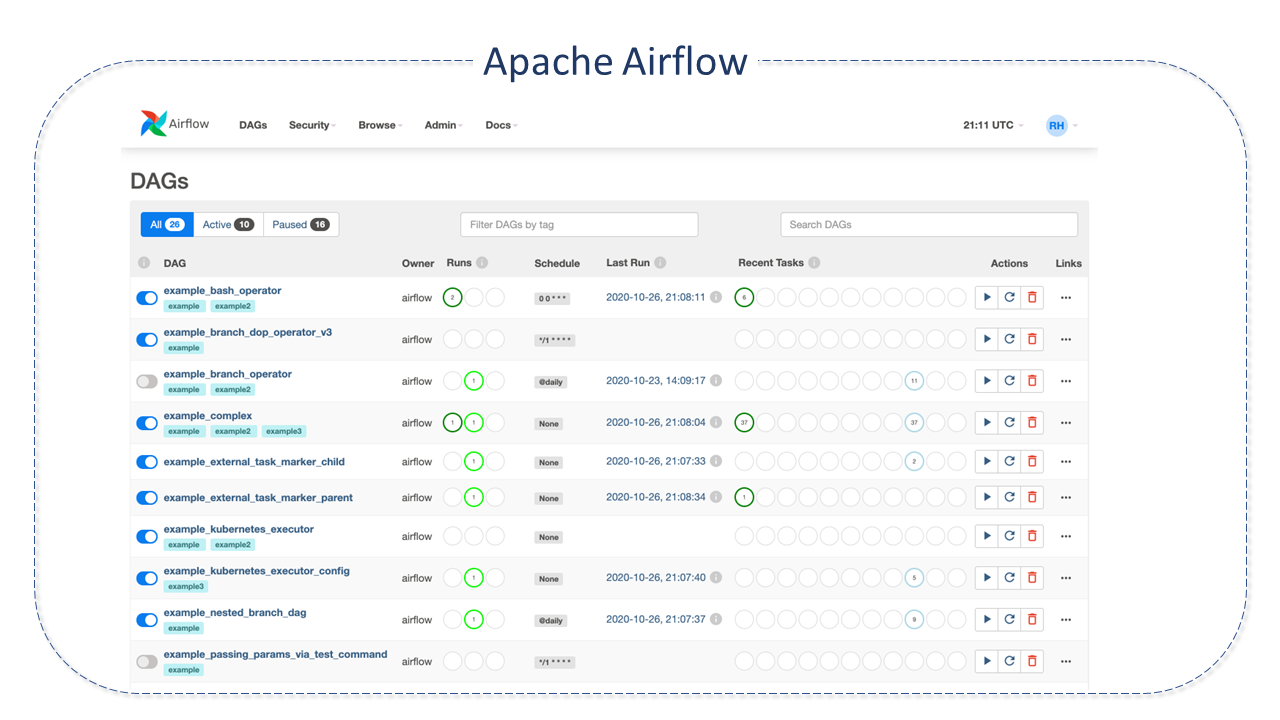Click the Filter DAGs by tag field
The height and width of the screenshot is (720, 1280).
coord(579,225)
